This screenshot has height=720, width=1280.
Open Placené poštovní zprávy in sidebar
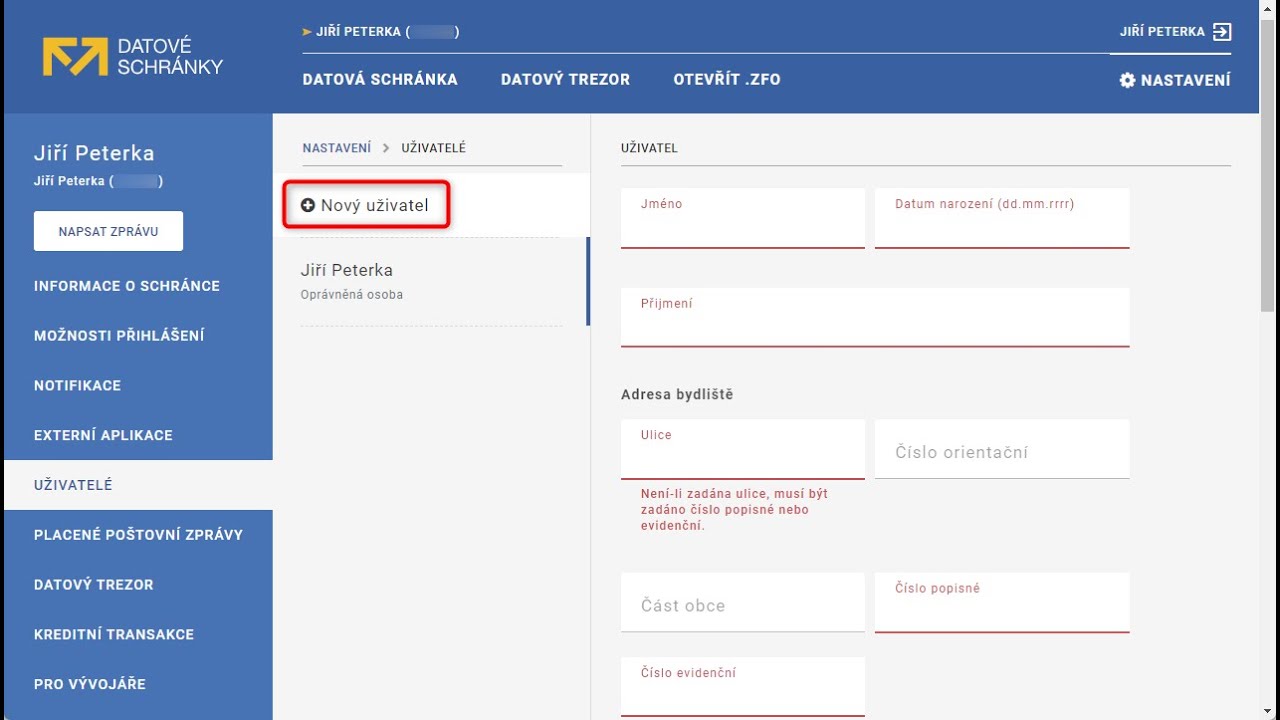click(x=138, y=535)
